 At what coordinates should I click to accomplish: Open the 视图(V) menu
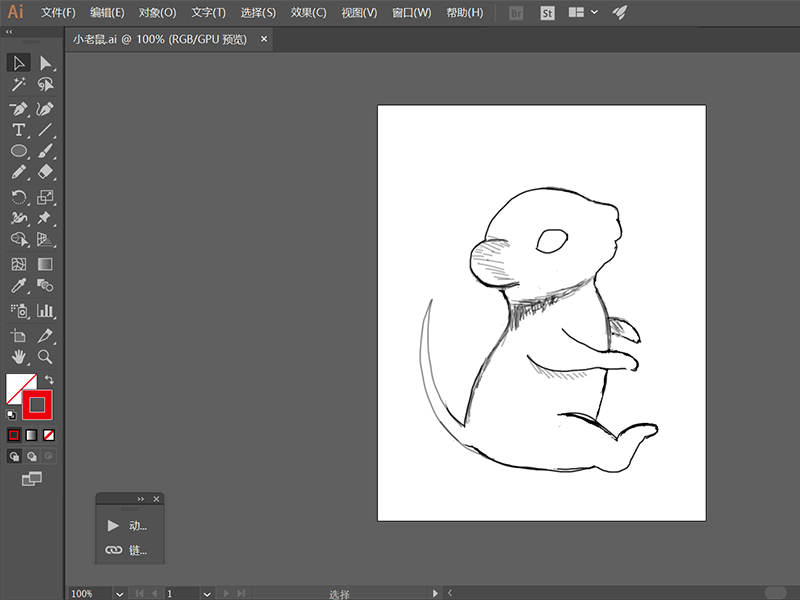[x=359, y=13]
